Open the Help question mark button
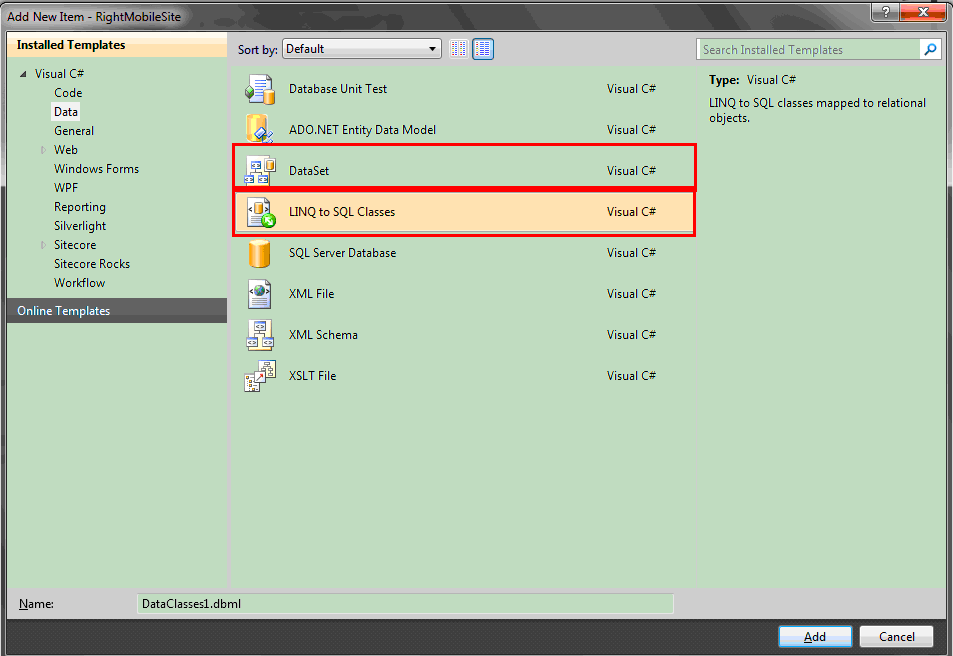Image resolution: width=953 pixels, height=656 pixels. pyautogui.click(x=886, y=12)
